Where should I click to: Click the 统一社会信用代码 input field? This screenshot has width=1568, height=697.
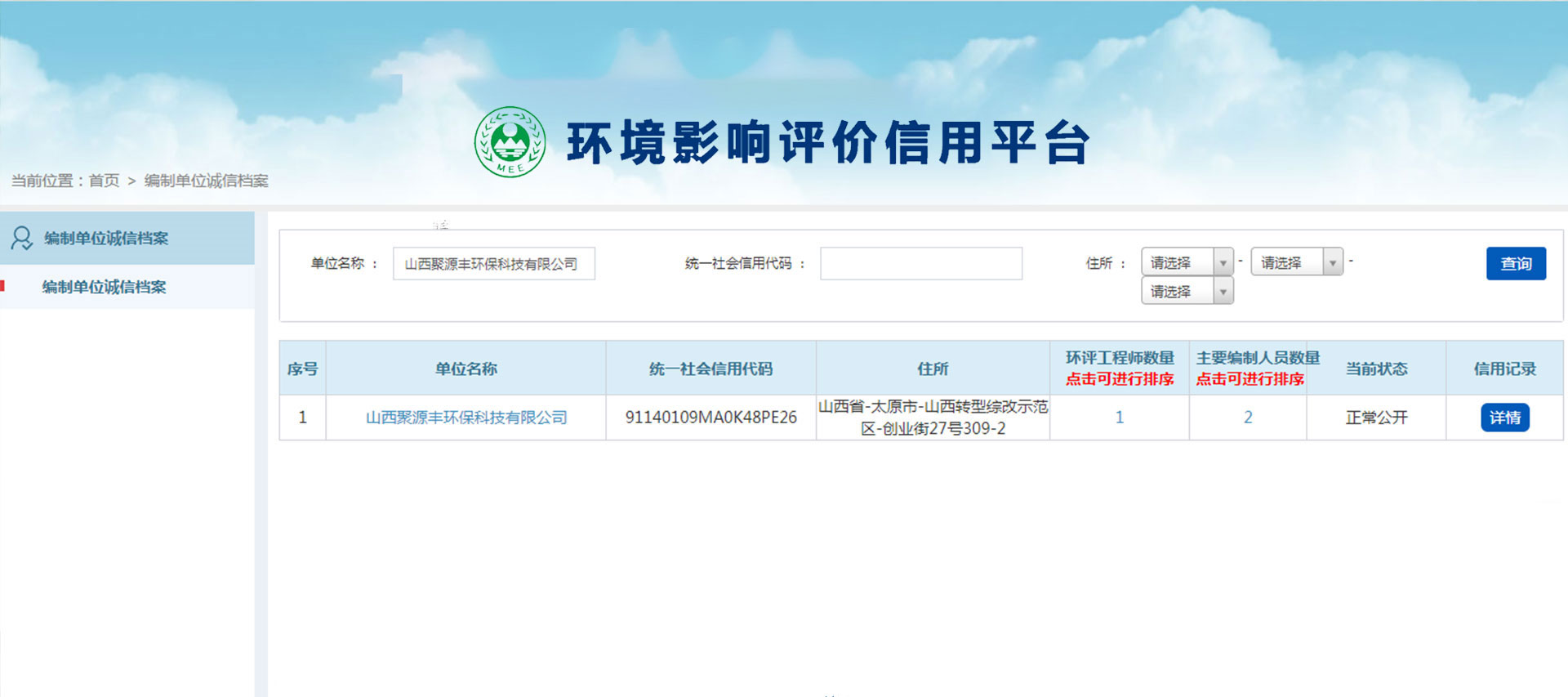coord(920,264)
